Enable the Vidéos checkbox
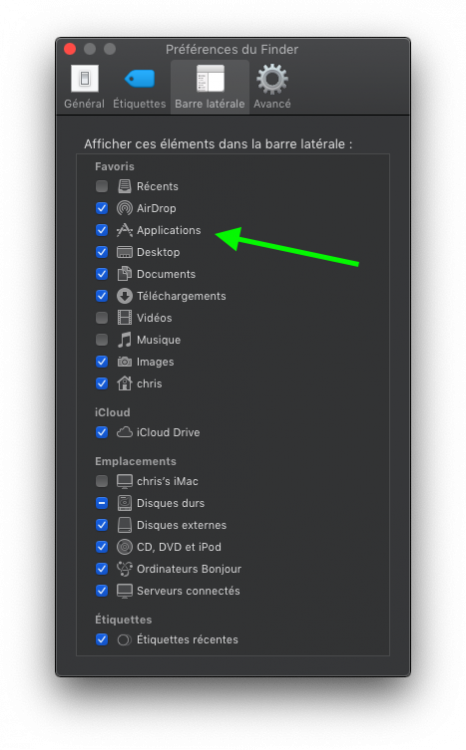The height and width of the screenshot is (750, 466). (x=102, y=318)
